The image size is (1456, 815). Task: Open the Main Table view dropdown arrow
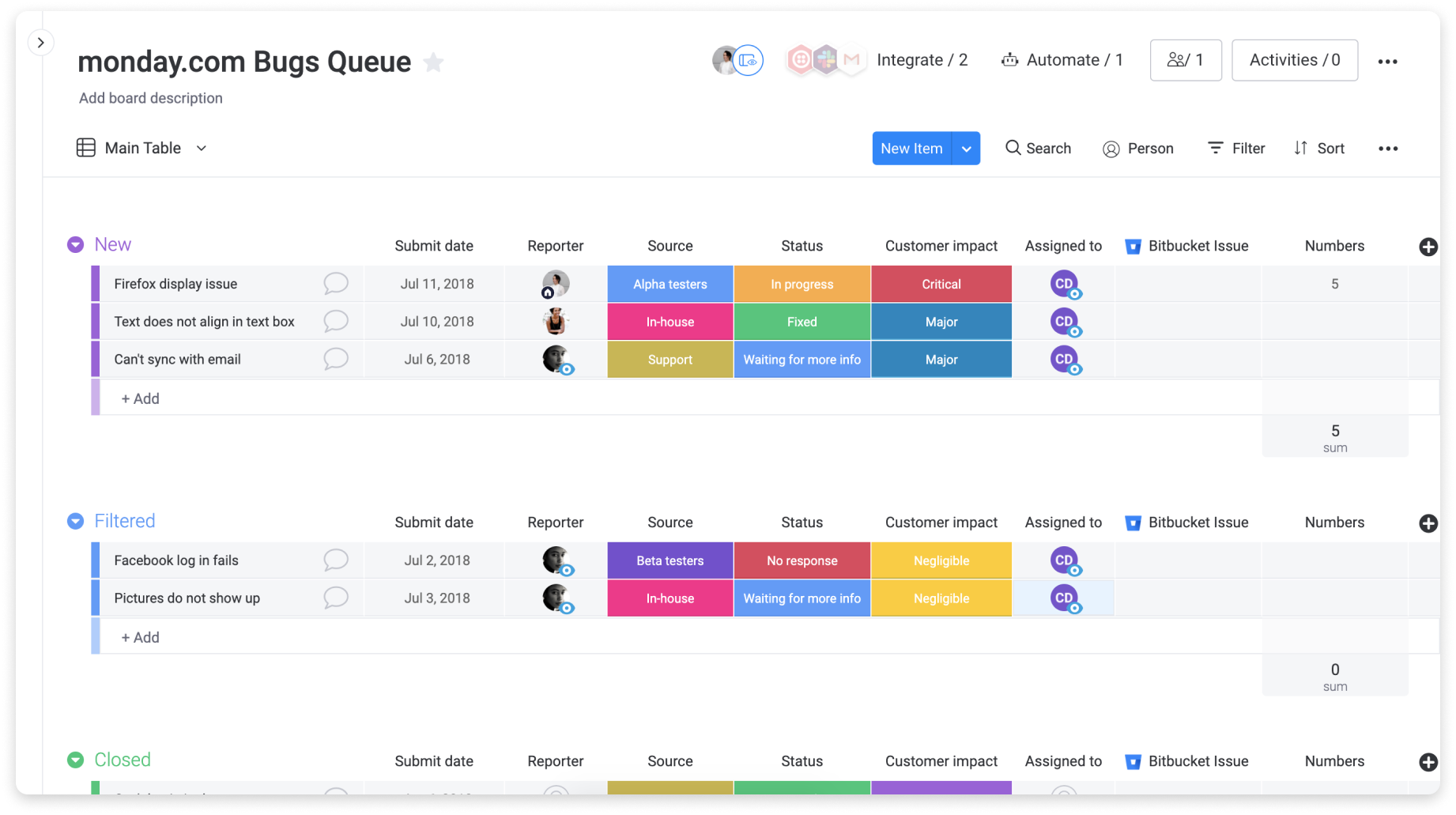point(202,148)
